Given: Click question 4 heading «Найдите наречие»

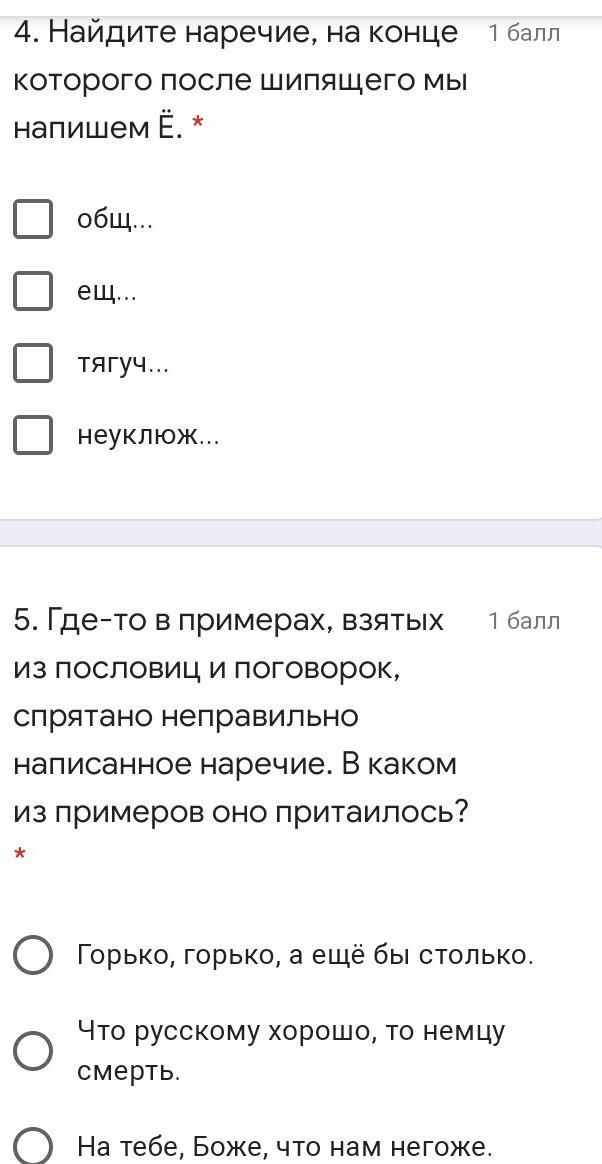Looking at the screenshot, I should (237, 80).
